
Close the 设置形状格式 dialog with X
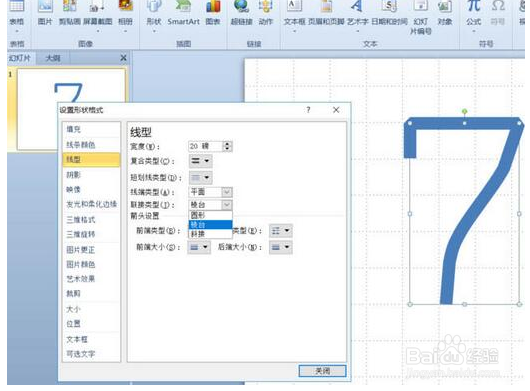pos(336,110)
